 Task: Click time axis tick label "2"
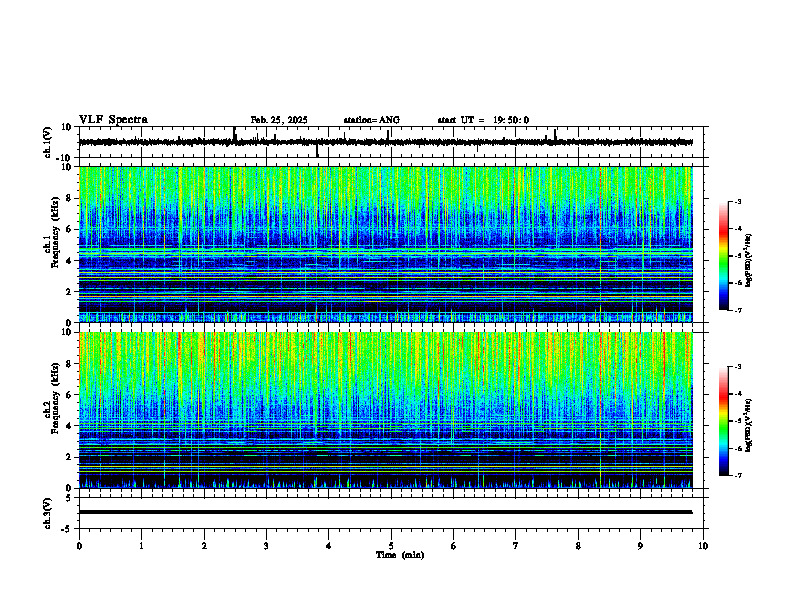tap(204, 546)
